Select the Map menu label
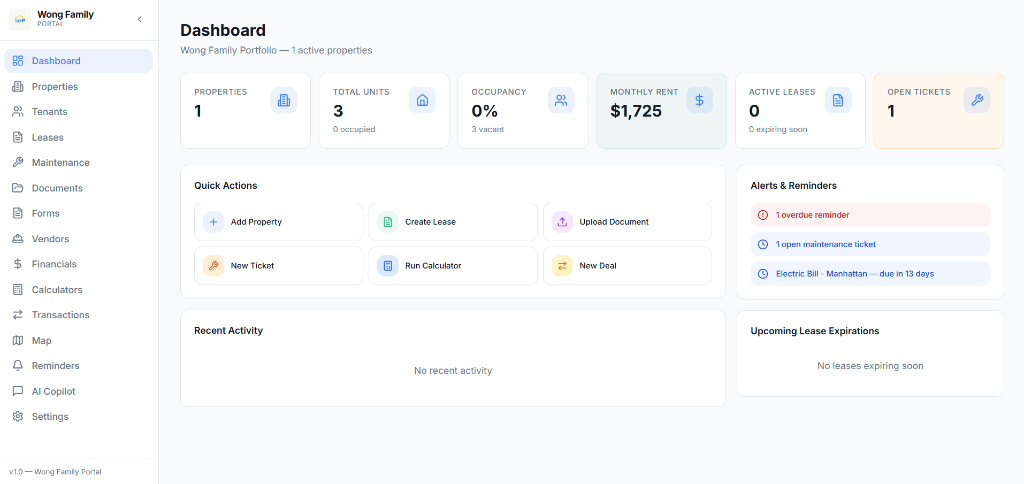This screenshot has width=1024, height=484. coord(42,340)
